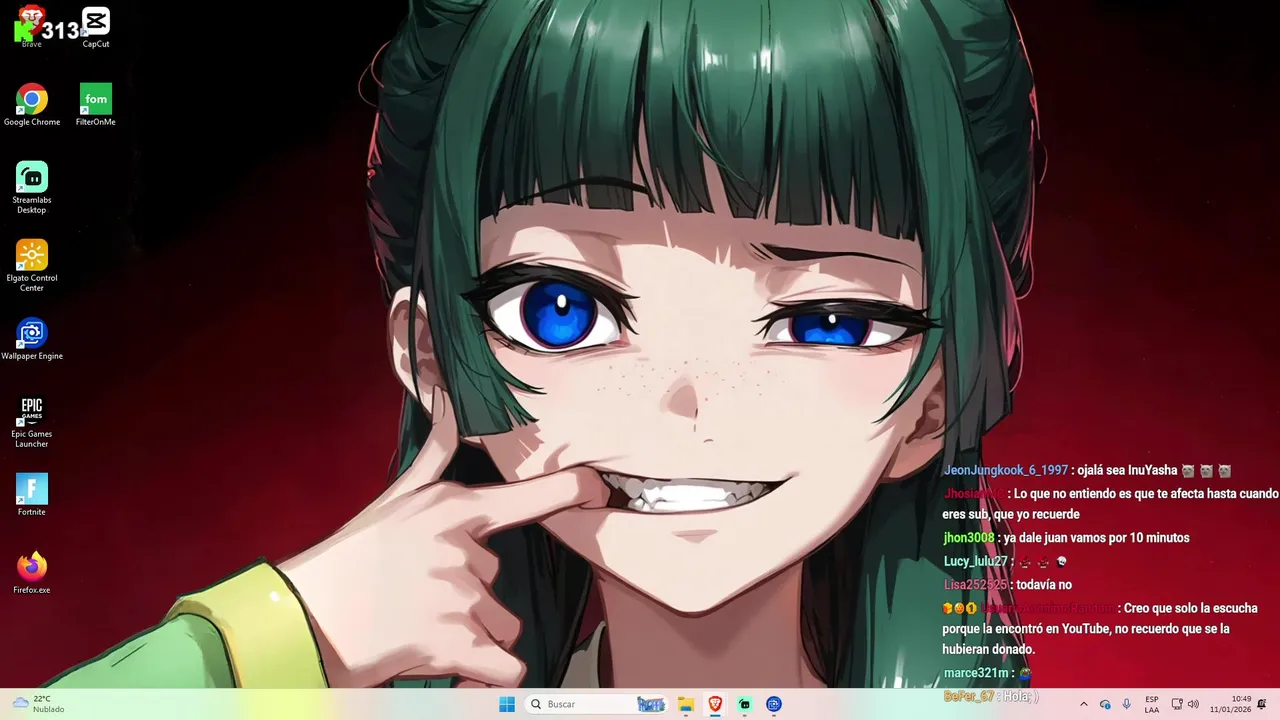Screen dimensions: 1280x720
Task: Open the notification bell icon
Action: coord(1262,704)
